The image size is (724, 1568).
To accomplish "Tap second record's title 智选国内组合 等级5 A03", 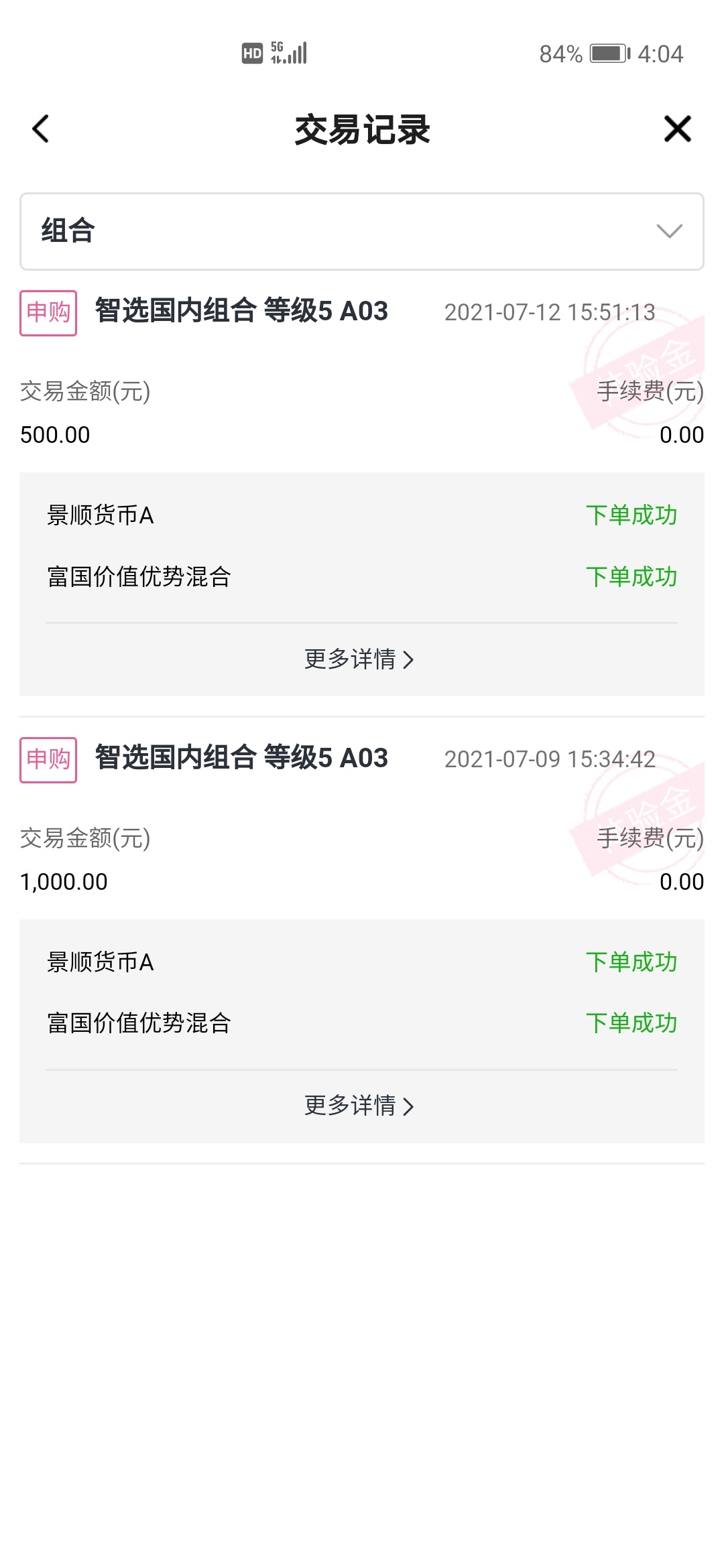I will [x=241, y=758].
